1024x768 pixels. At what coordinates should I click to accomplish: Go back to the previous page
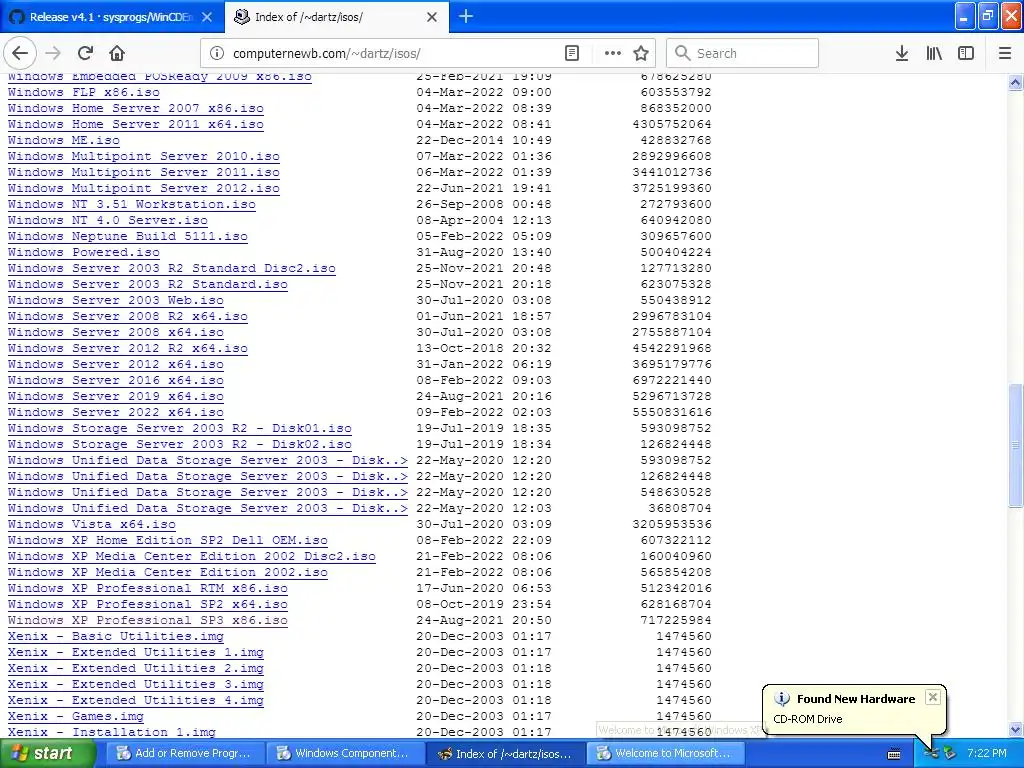click(x=20, y=54)
